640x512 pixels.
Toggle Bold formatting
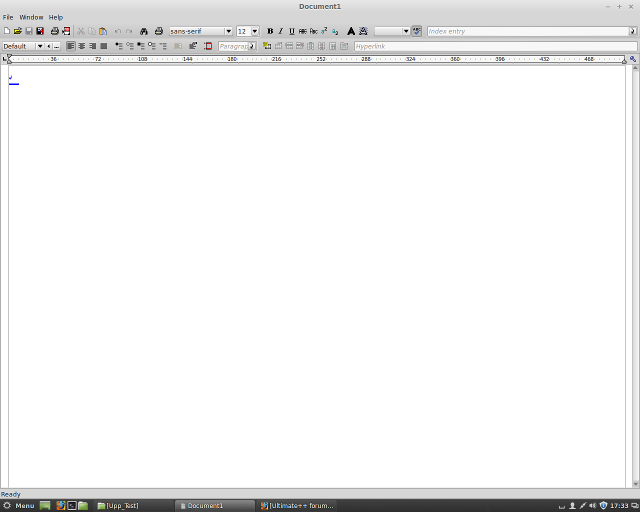point(270,31)
